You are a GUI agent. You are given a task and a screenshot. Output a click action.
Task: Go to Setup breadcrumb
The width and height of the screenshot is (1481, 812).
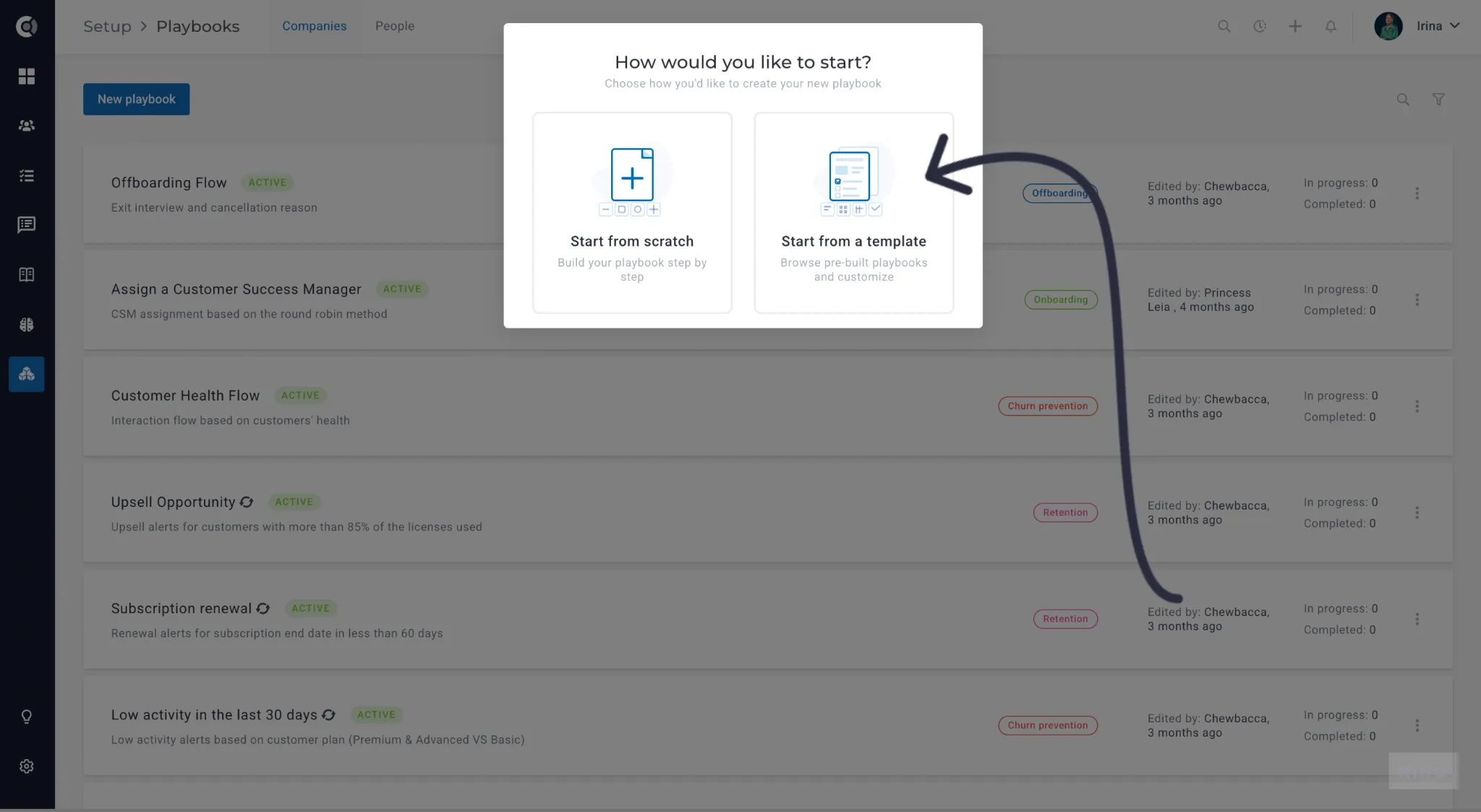(x=107, y=27)
